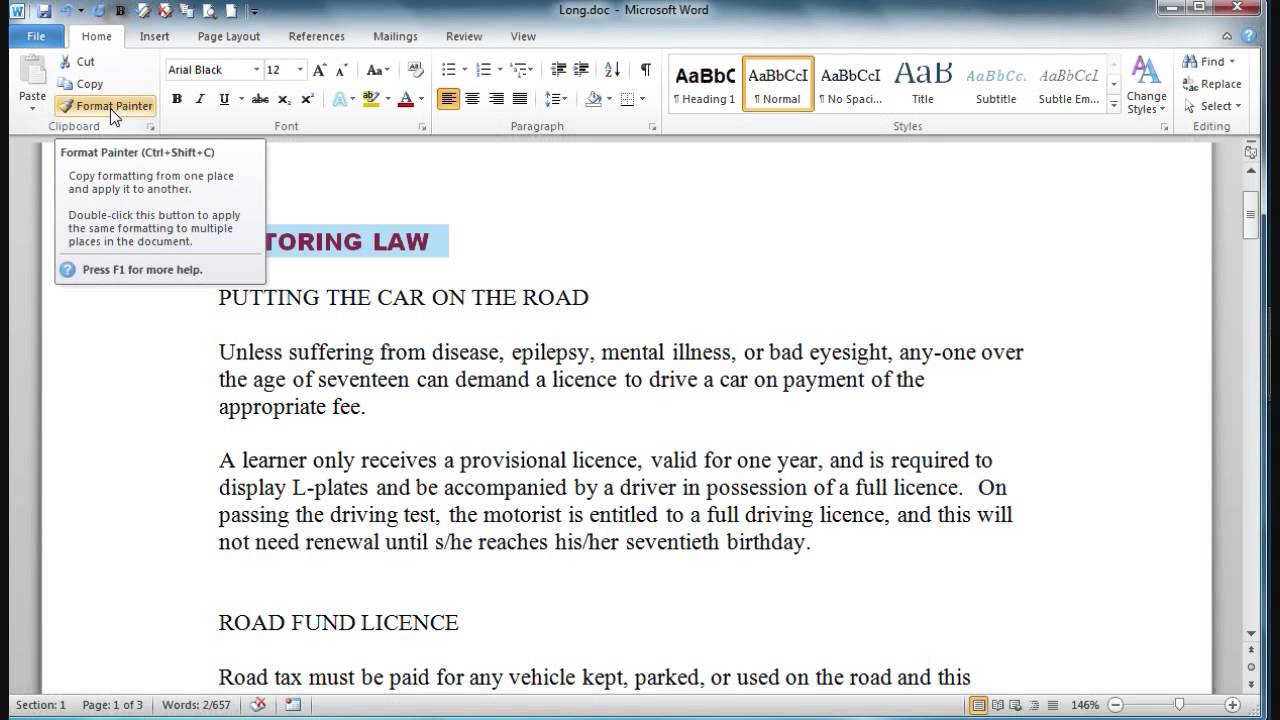
Task: Toggle show paragraph marks
Action: [646, 70]
